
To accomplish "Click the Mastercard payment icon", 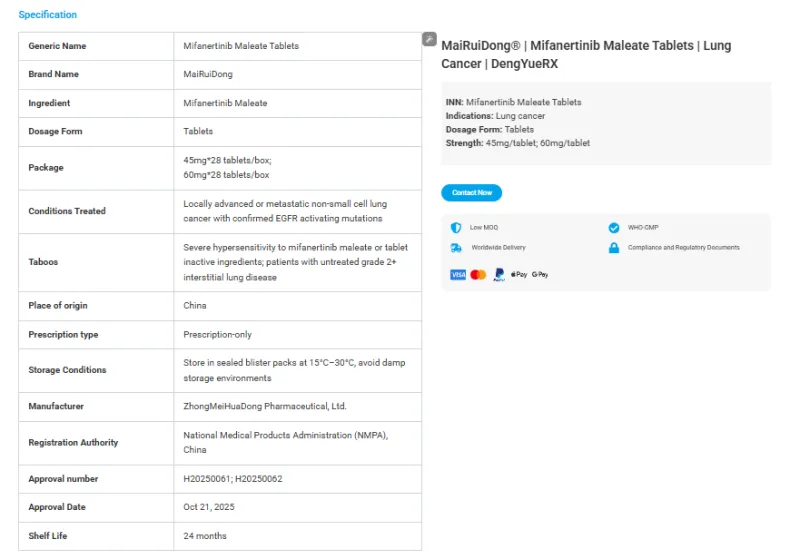I will [478, 275].
